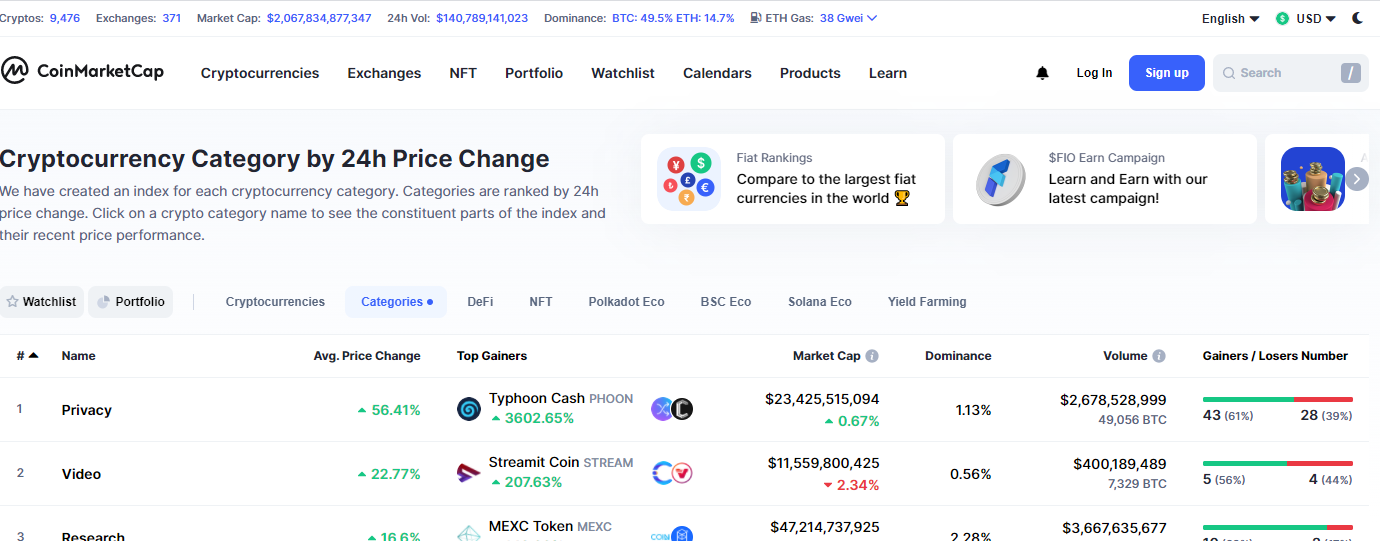The image size is (1380, 541).
Task: Open the MEXC Token link
Action: pyautogui.click(x=550, y=526)
